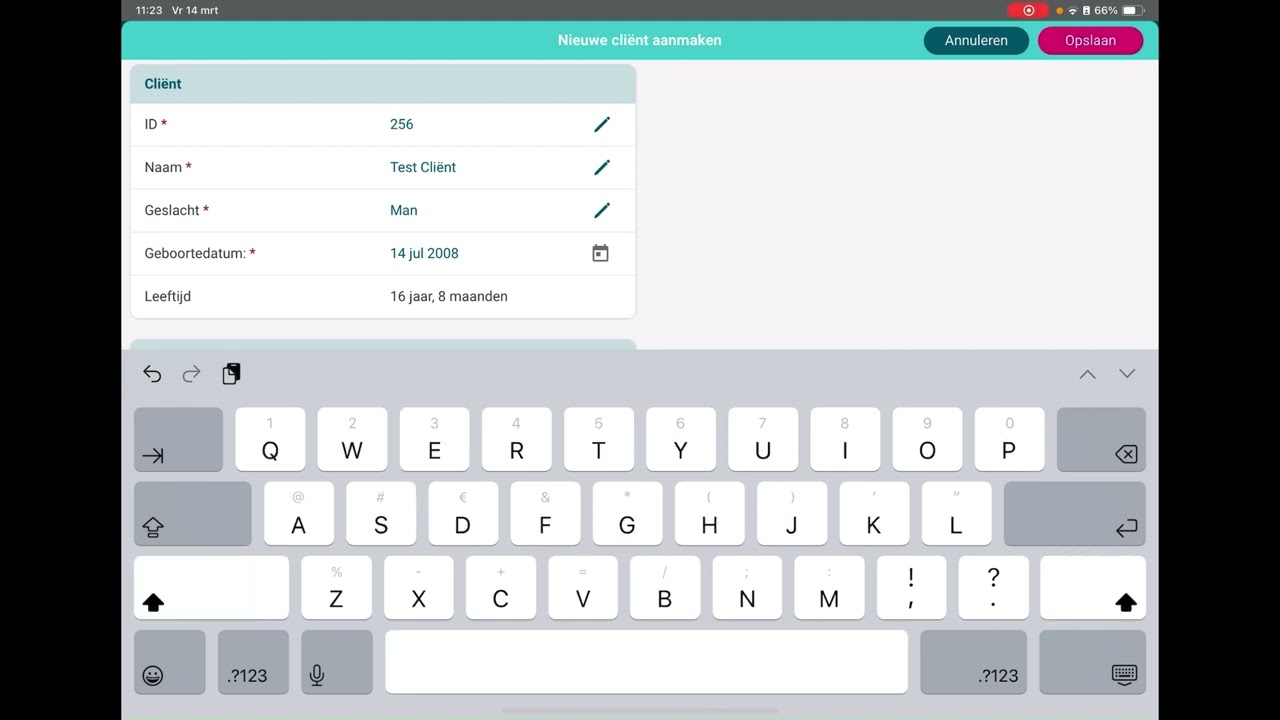
Task: Tap the C key
Action: click(500, 588)
